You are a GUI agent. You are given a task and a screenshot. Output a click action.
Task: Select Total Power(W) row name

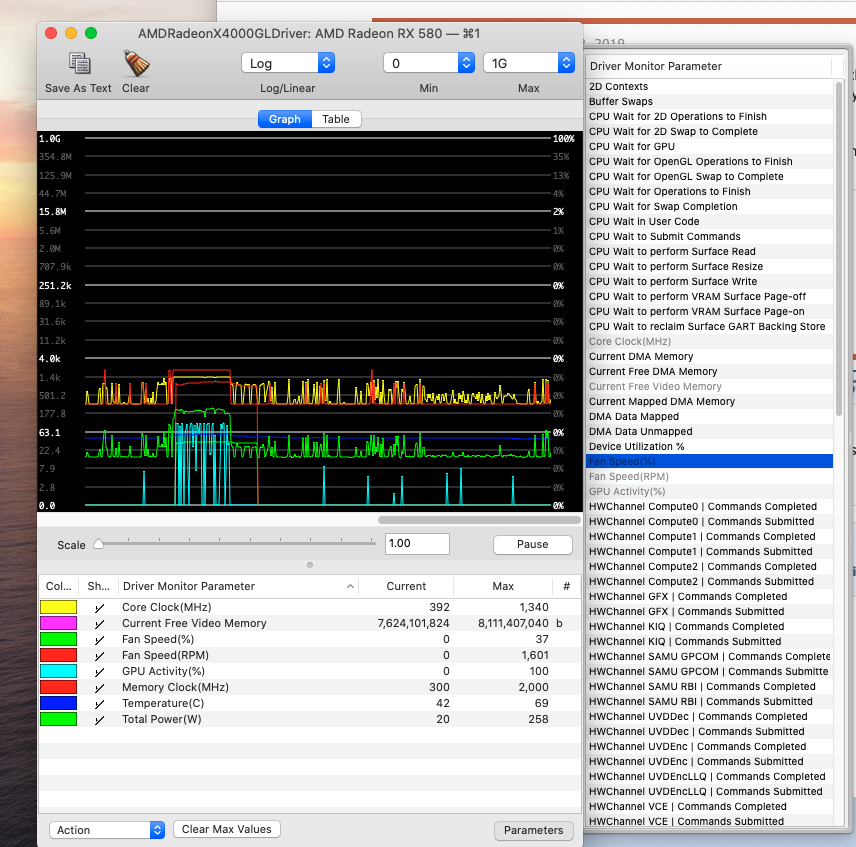click(x=162, y=719)
